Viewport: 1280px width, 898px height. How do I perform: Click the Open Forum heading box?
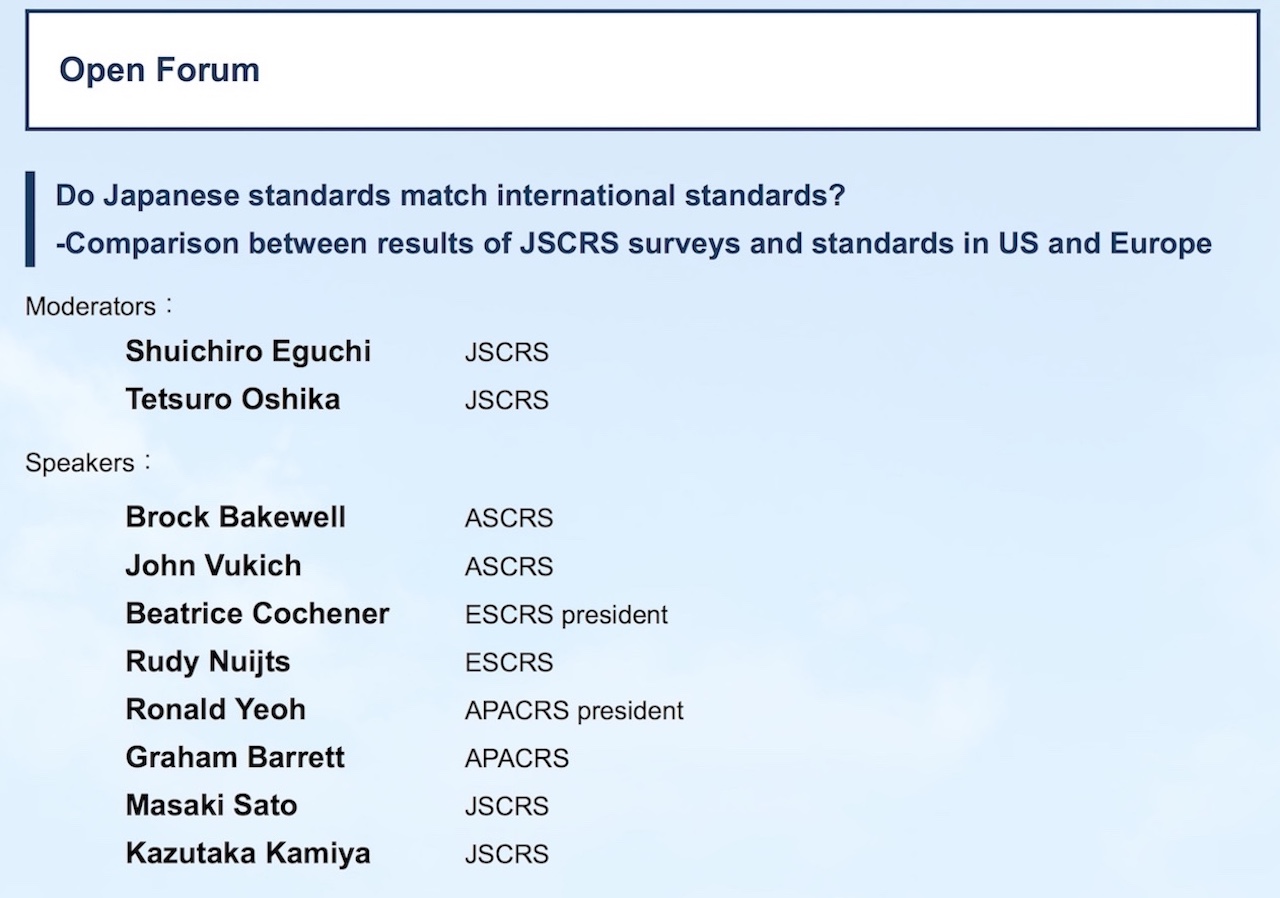[x=642, y=70]
